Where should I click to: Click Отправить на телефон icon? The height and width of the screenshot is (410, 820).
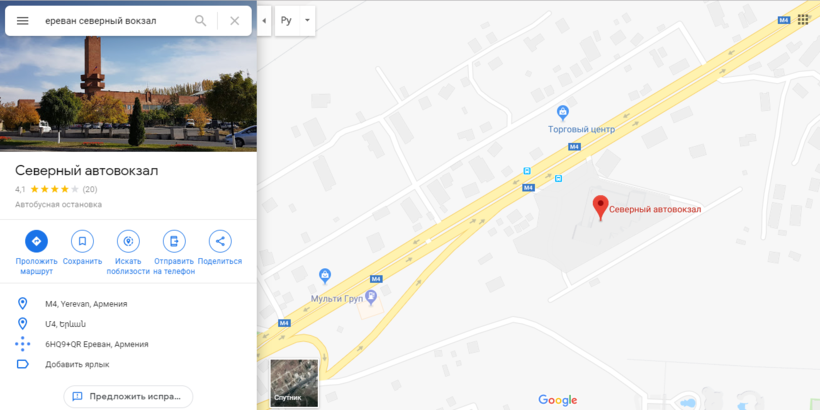click(174, 241)
